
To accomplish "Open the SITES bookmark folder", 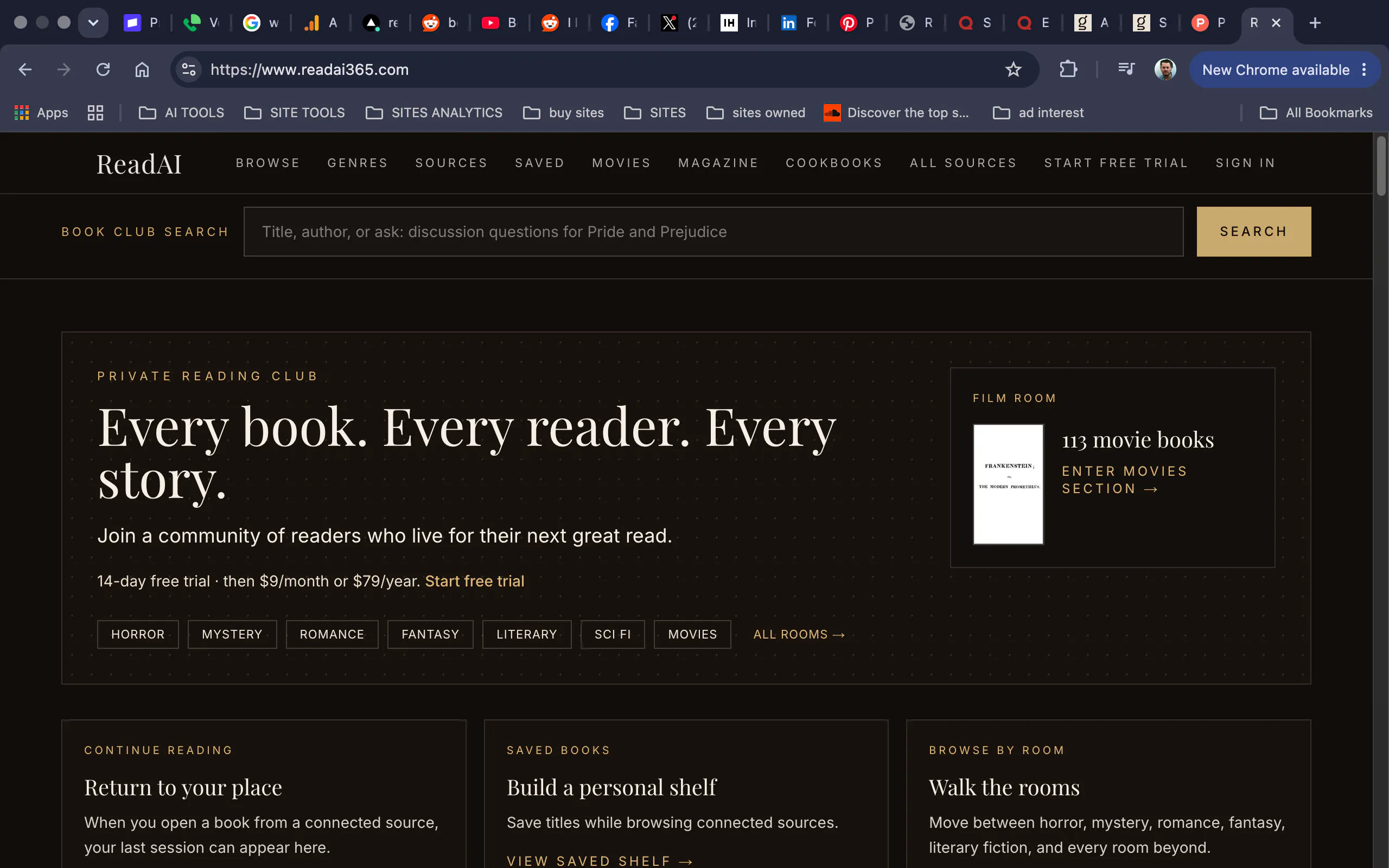I will tap(655, 112).
